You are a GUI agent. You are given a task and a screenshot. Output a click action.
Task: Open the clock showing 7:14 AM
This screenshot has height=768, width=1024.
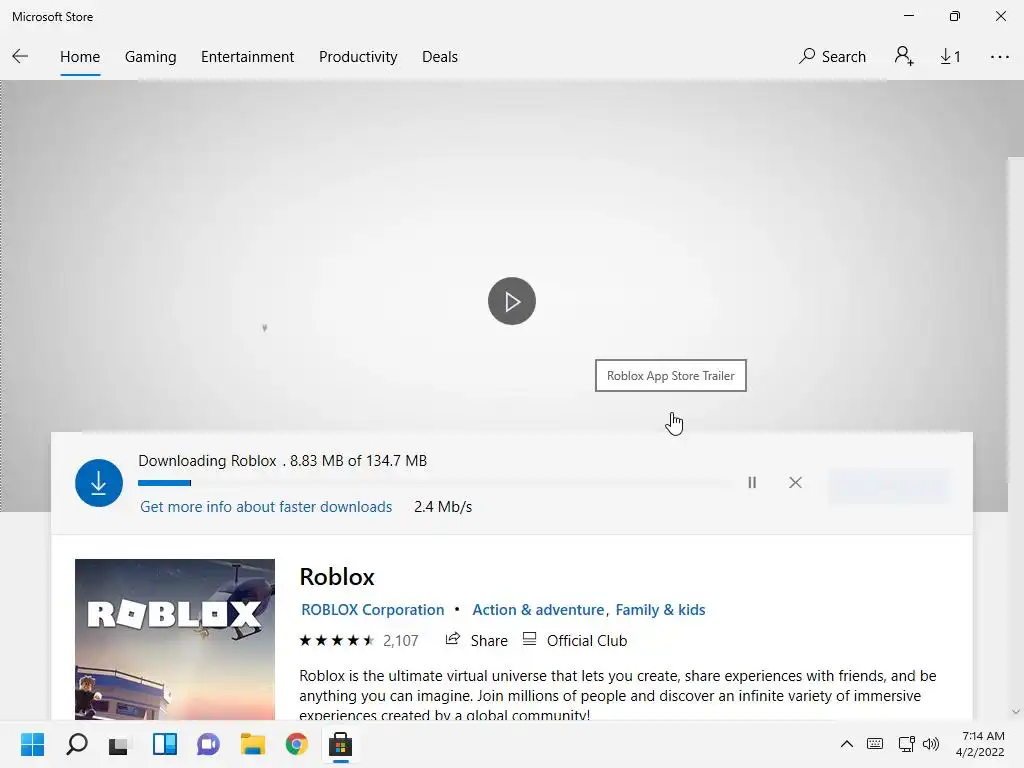[x=980, y=744]
